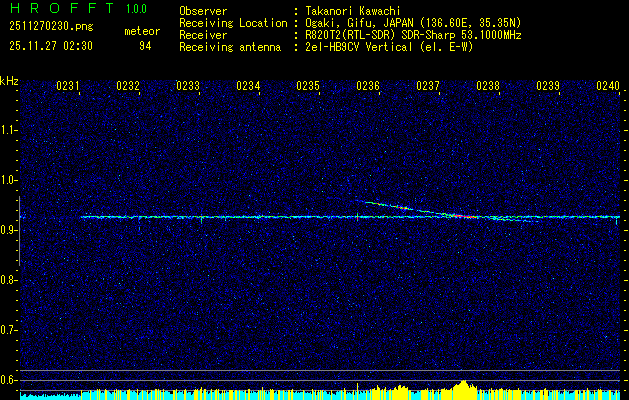Click the 0231 time marker
Image resolution: width=629 pixels, height=400 pixels.
[x=67, y=85]
